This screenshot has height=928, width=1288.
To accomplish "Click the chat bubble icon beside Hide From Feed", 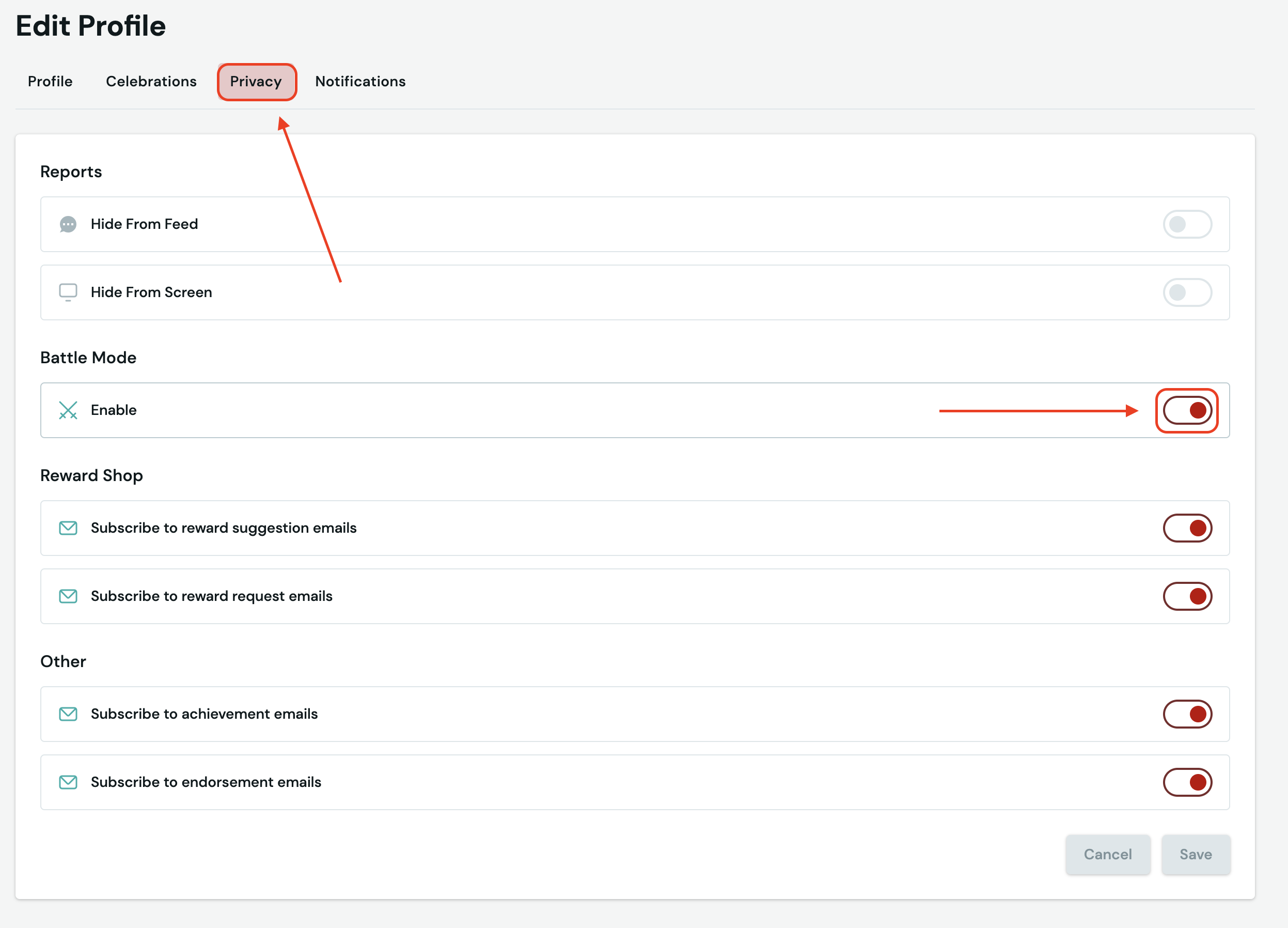I will tap(68, 224).
